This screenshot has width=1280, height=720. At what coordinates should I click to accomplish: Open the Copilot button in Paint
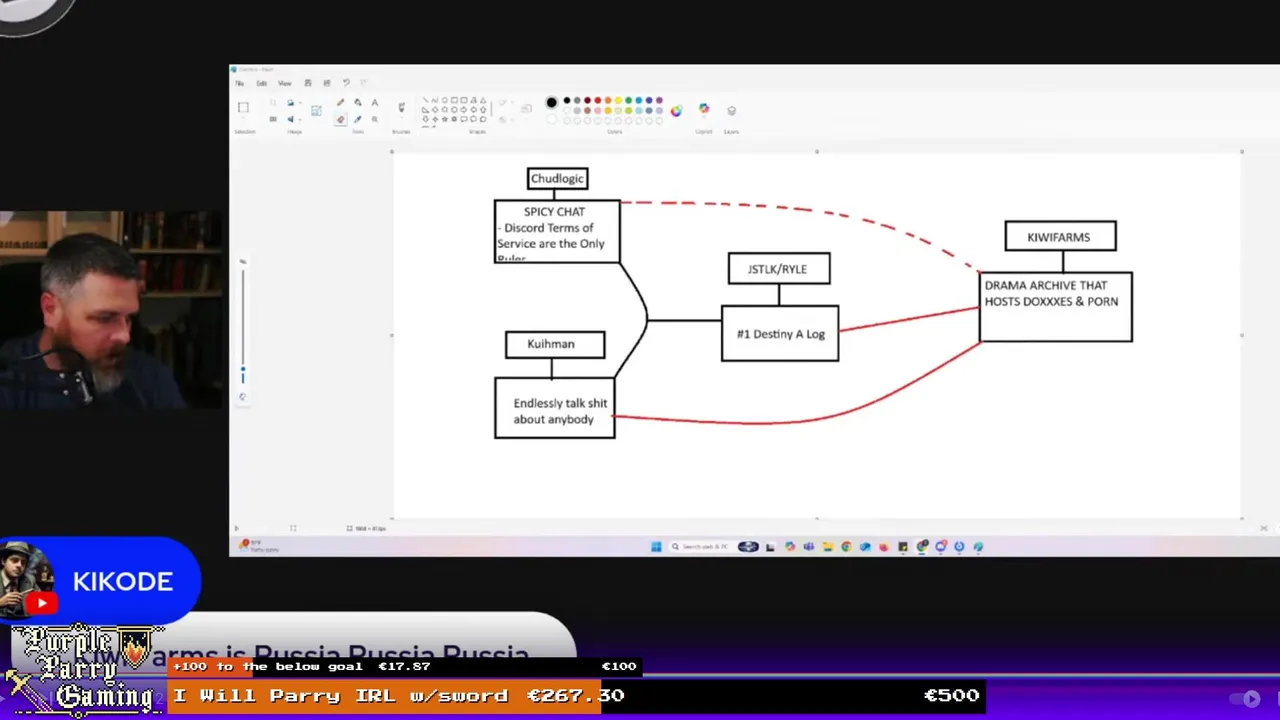pyautogui.click(x=704, y=108)
